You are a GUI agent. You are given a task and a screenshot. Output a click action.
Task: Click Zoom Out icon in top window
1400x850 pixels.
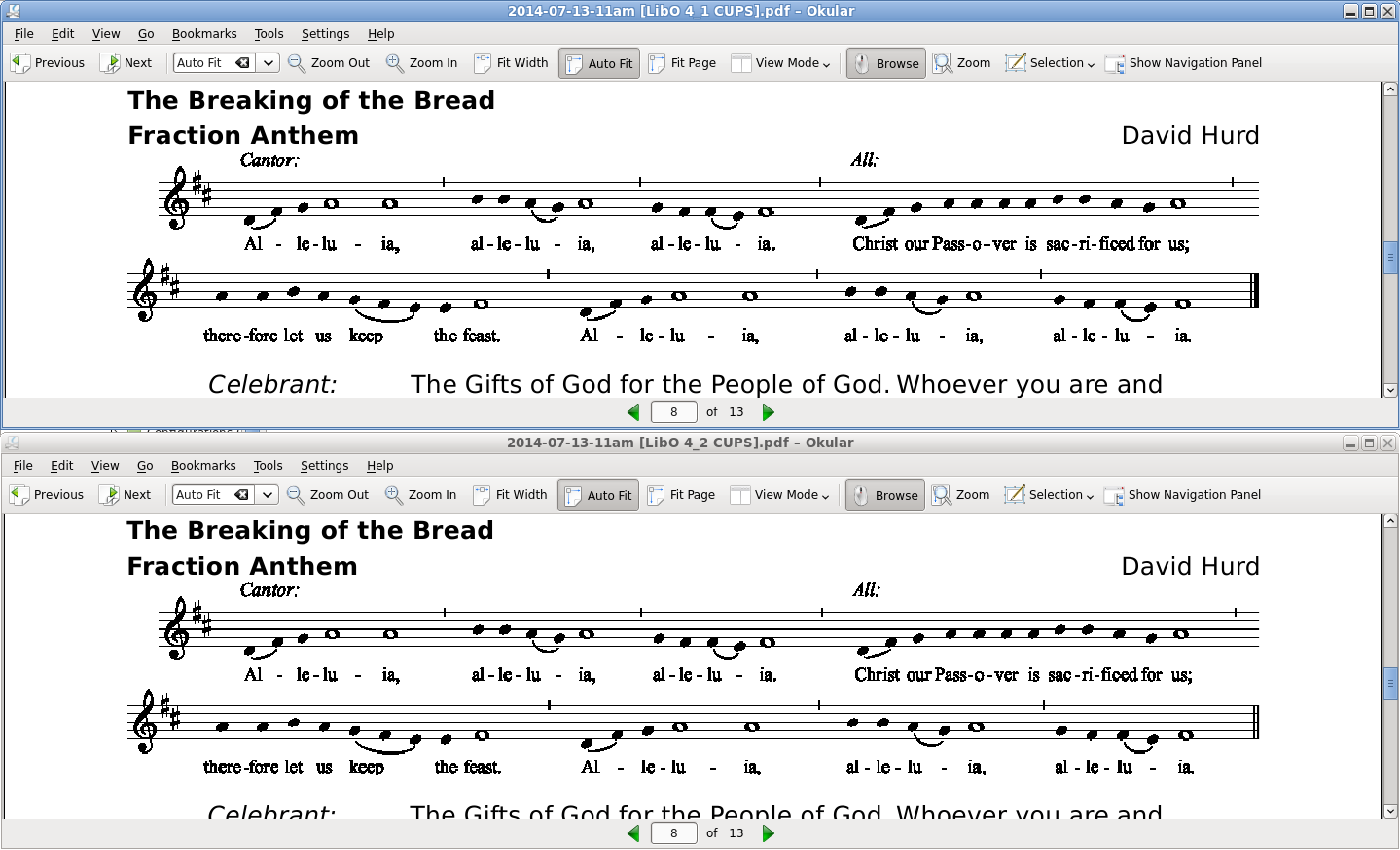tap(297, 63)
